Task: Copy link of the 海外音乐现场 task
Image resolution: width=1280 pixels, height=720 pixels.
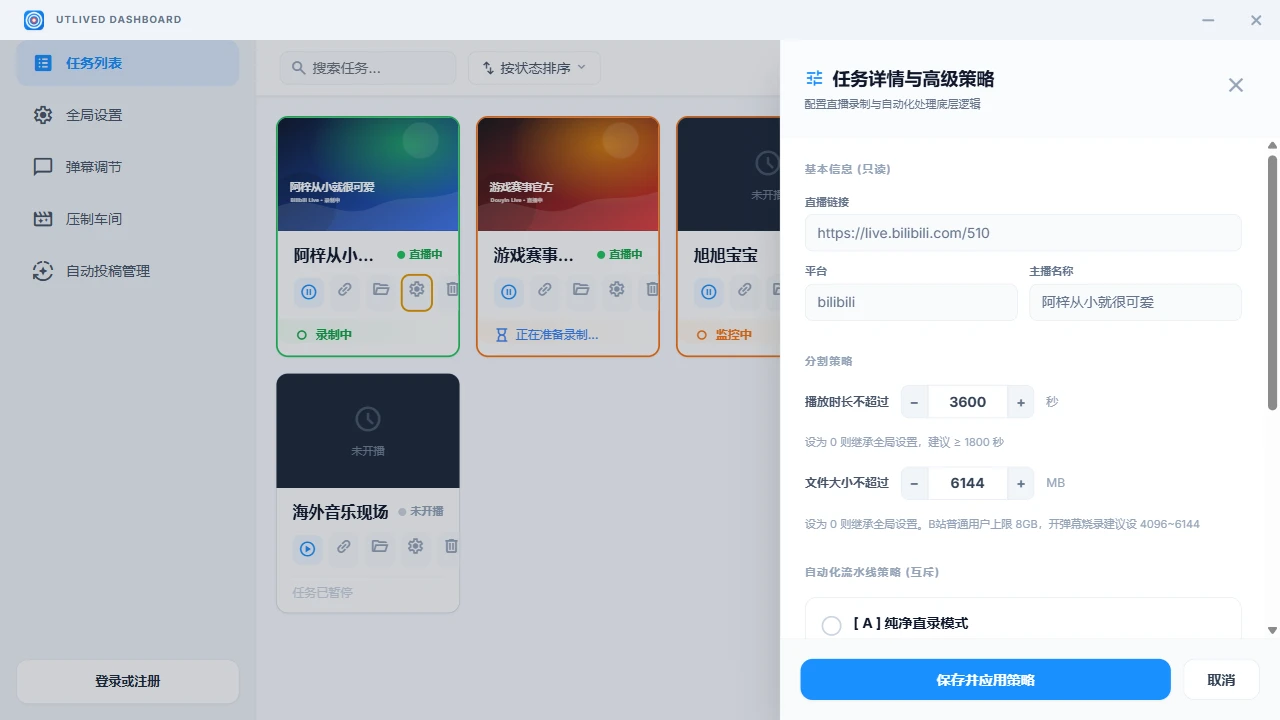Action: pyautogui.click(x=344, y=547)
